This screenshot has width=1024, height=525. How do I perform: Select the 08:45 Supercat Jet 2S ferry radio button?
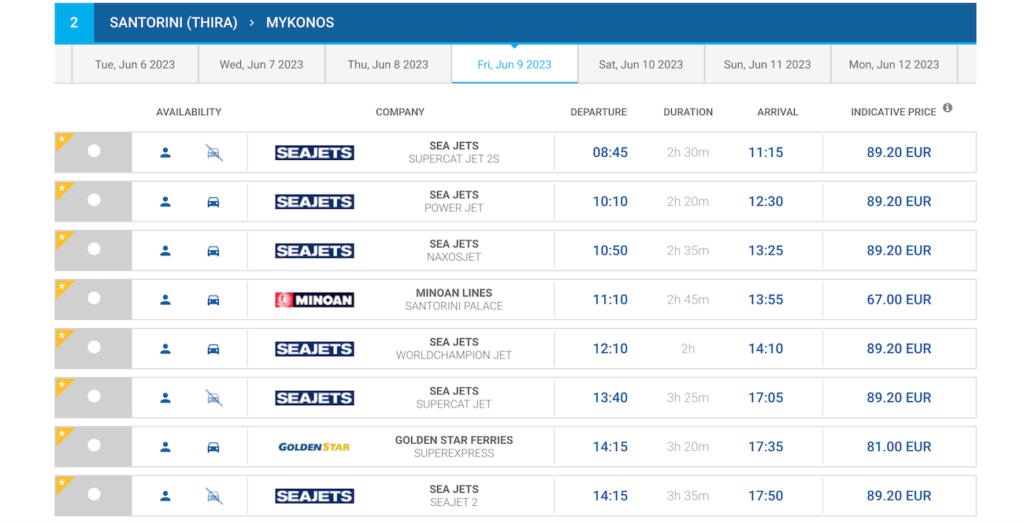click(94, 151)
